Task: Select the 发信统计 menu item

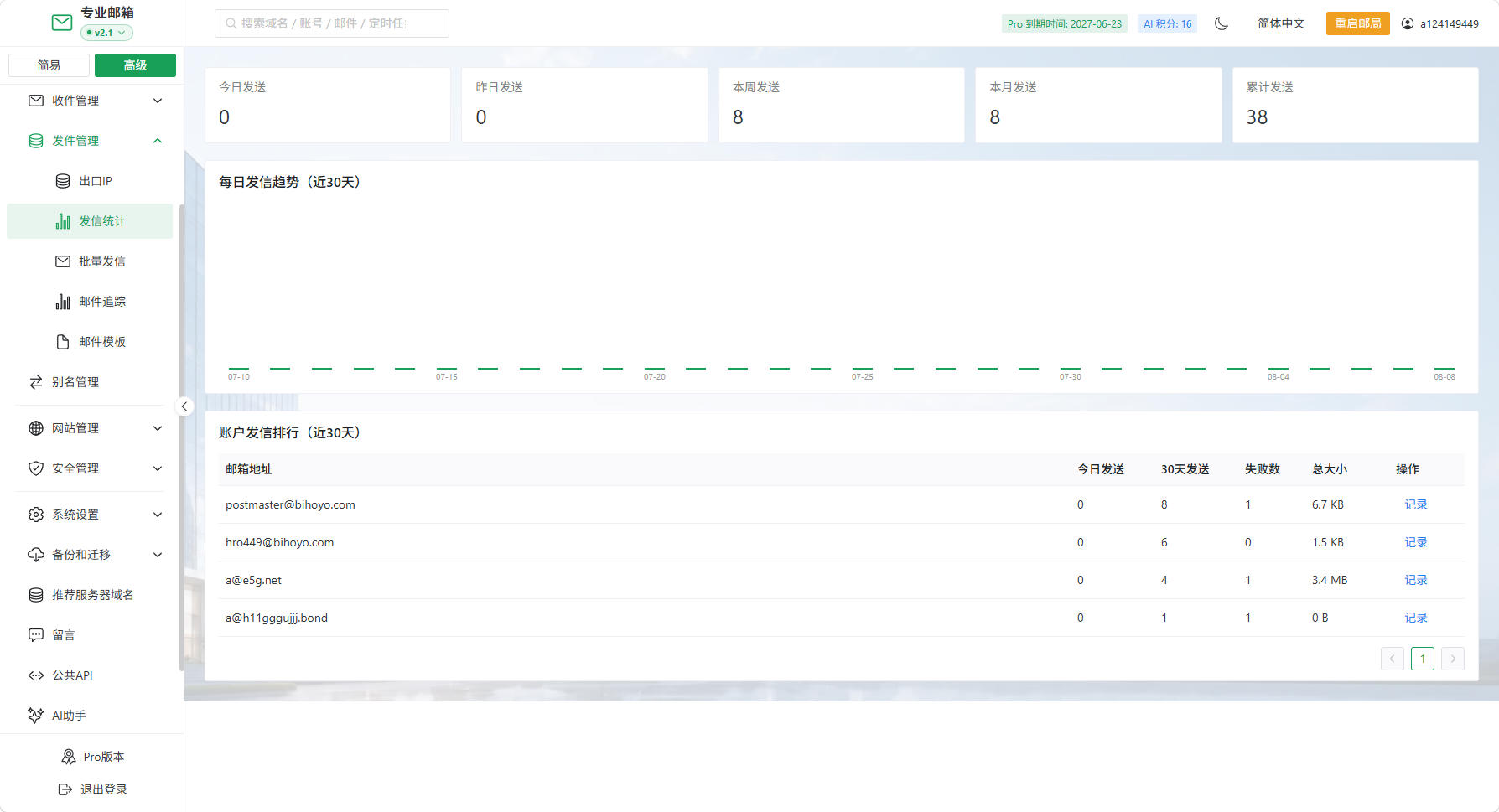Action: tap(90, 221)
